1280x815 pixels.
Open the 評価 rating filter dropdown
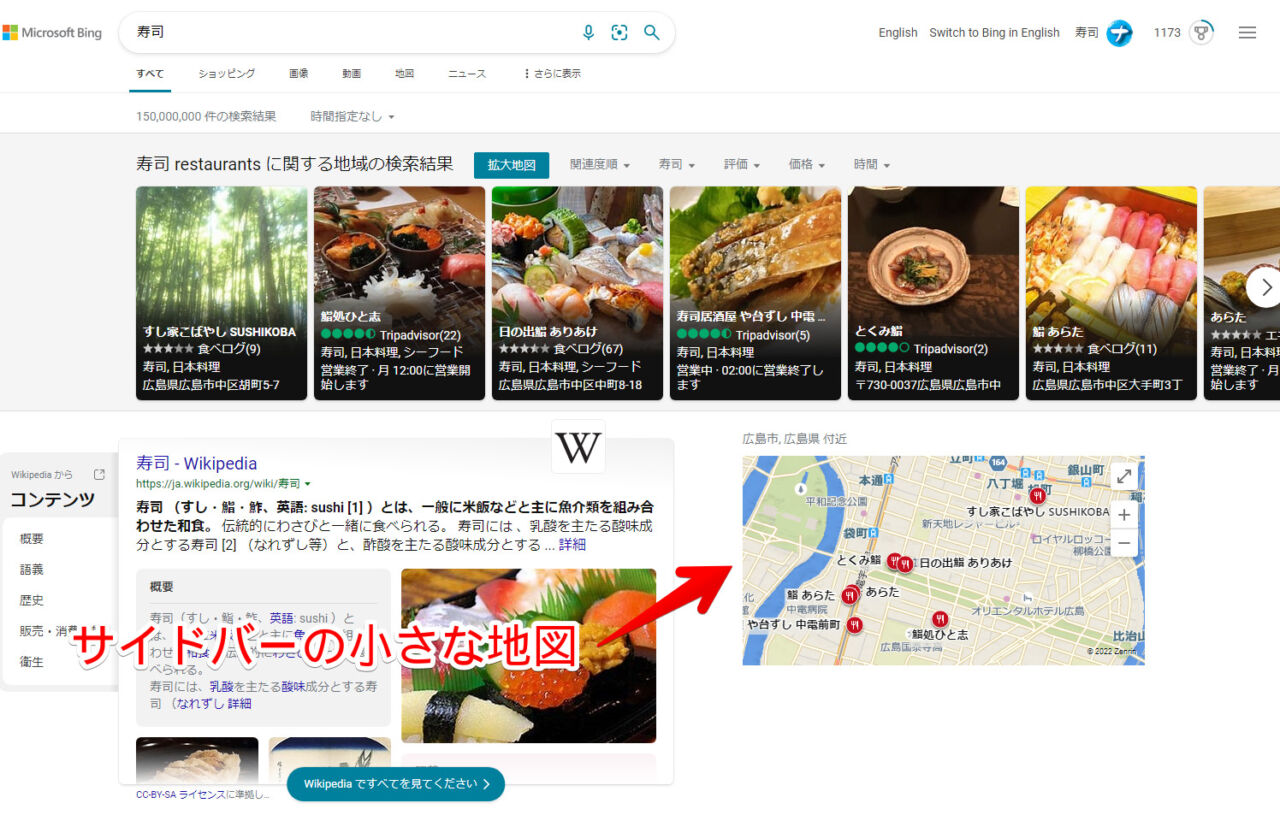coord(742,165)
